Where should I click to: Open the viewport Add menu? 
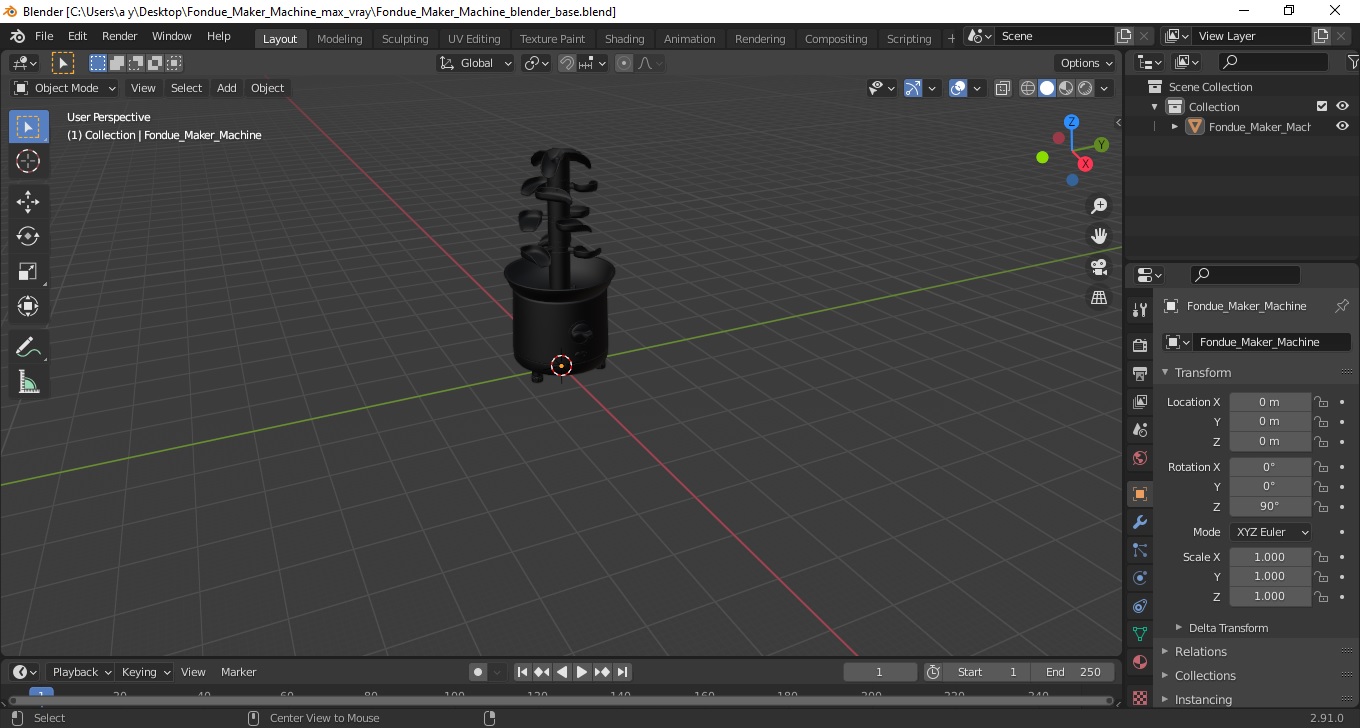pos(227,88)
